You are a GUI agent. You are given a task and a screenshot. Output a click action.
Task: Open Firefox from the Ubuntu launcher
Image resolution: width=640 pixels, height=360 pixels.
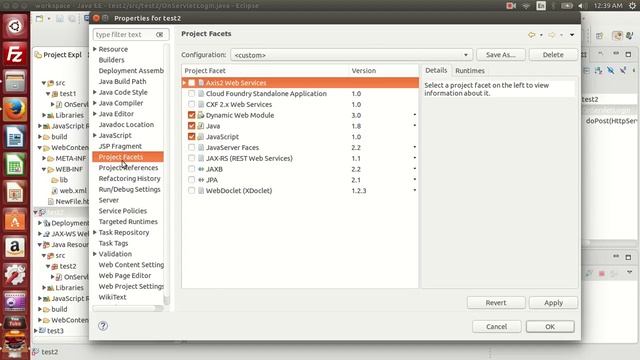tap(15, 109)
